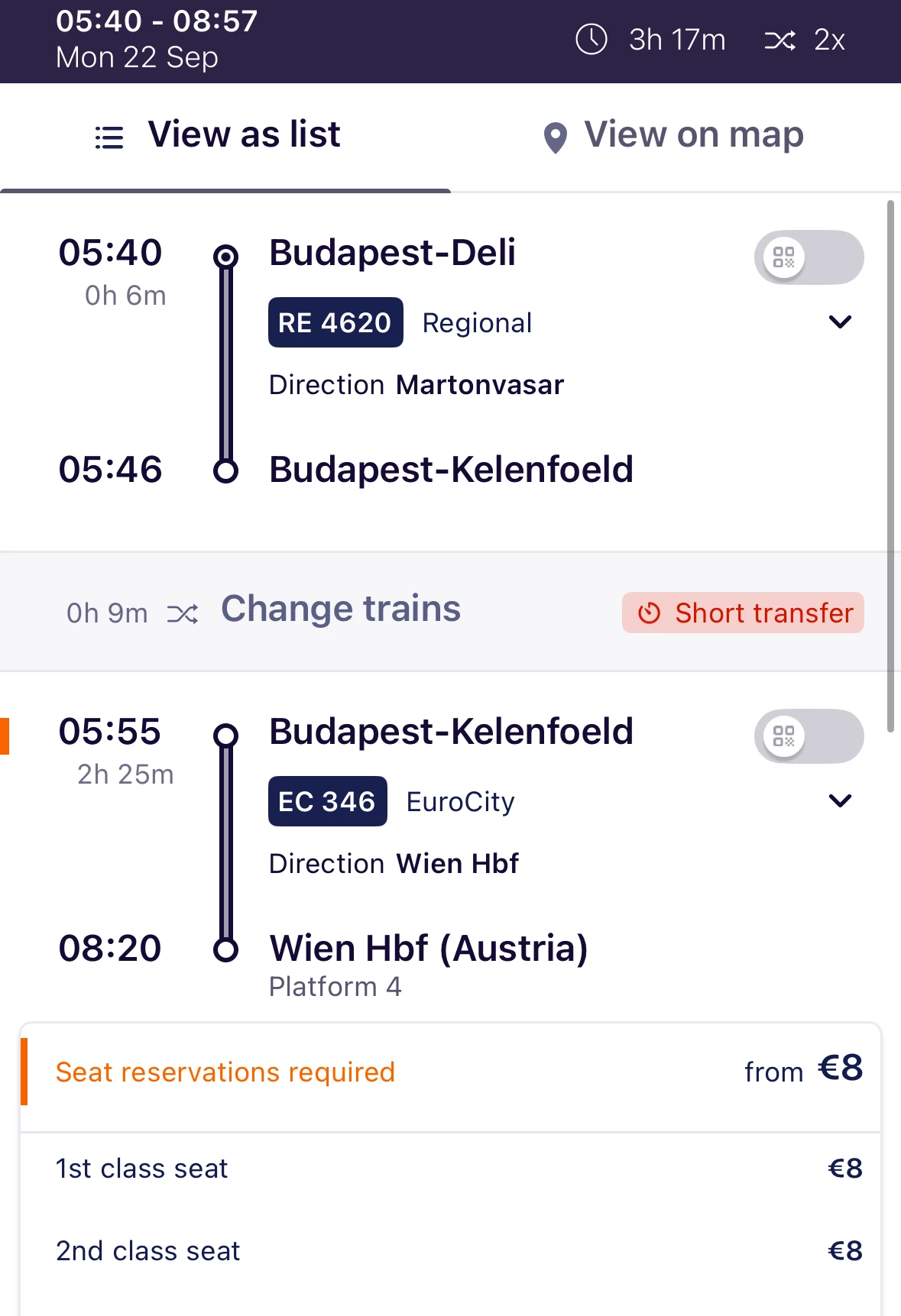
Task: Click the map pin icon
Action: coord(556,138)
